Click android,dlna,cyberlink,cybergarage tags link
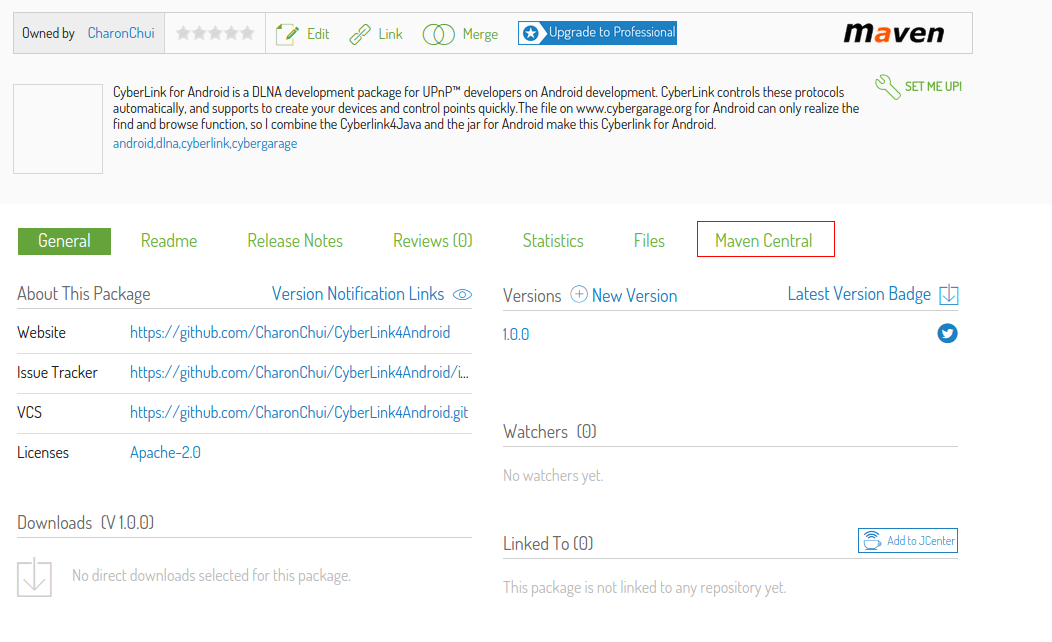Screen dimensions: 1052x642 [205, 144]
